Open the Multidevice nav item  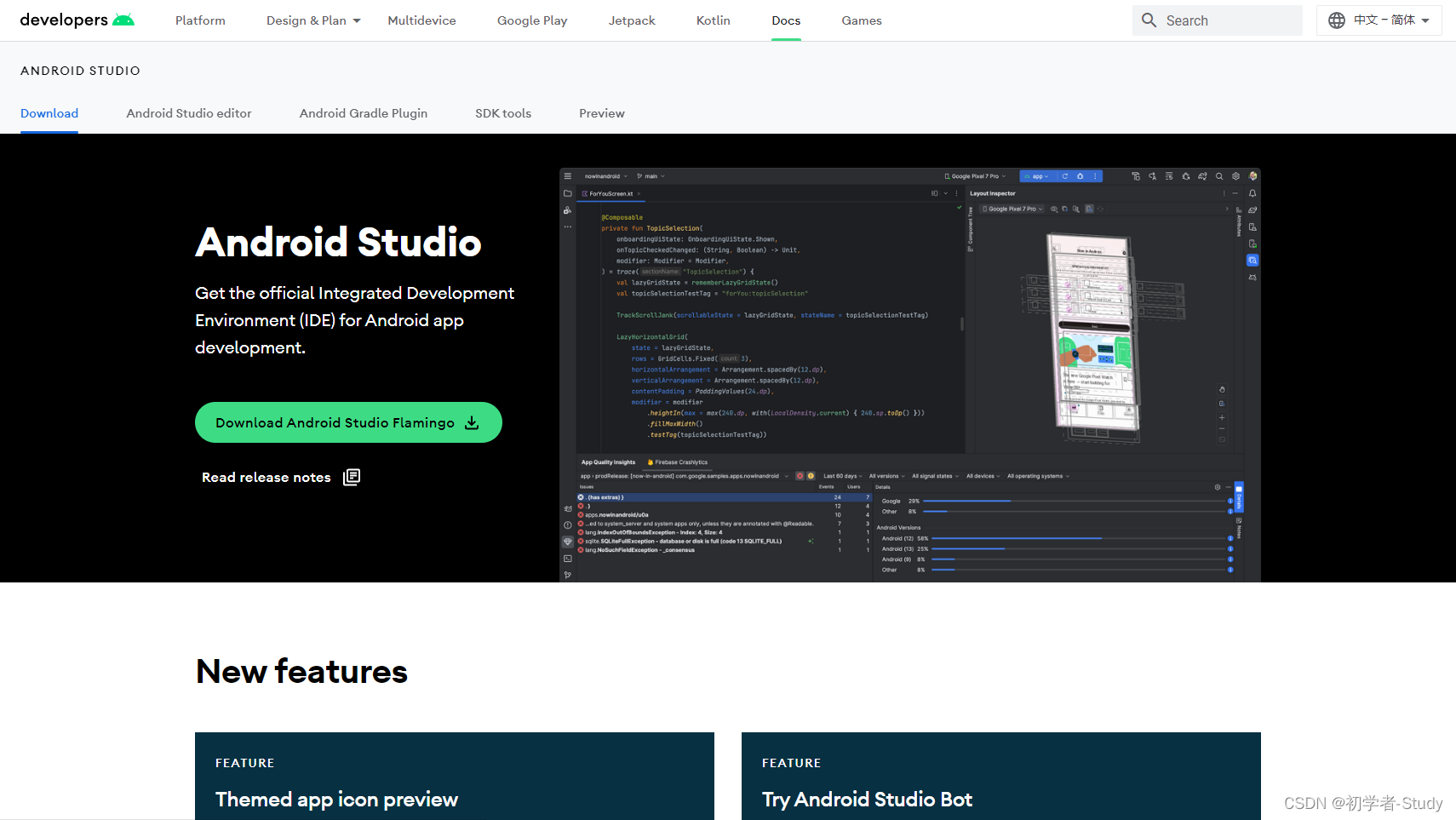421,20
